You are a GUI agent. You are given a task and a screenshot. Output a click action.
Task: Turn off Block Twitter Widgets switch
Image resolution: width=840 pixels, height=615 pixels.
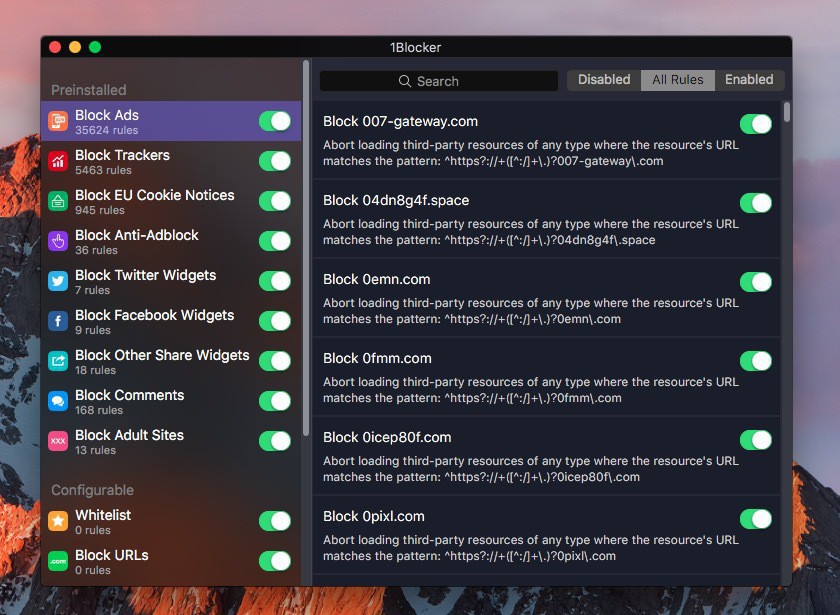(275, 281)
